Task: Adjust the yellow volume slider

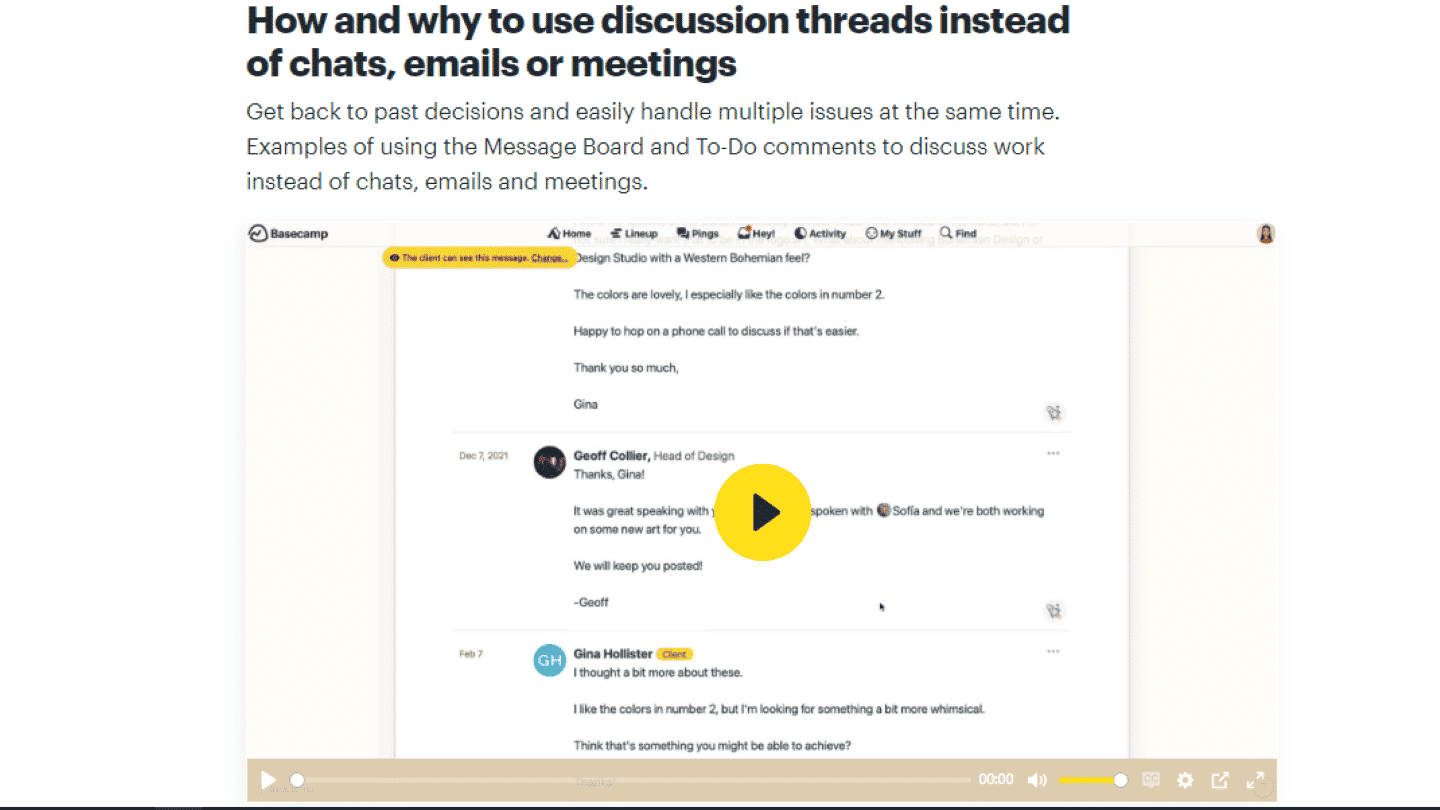Action: tap(1092, 780)
